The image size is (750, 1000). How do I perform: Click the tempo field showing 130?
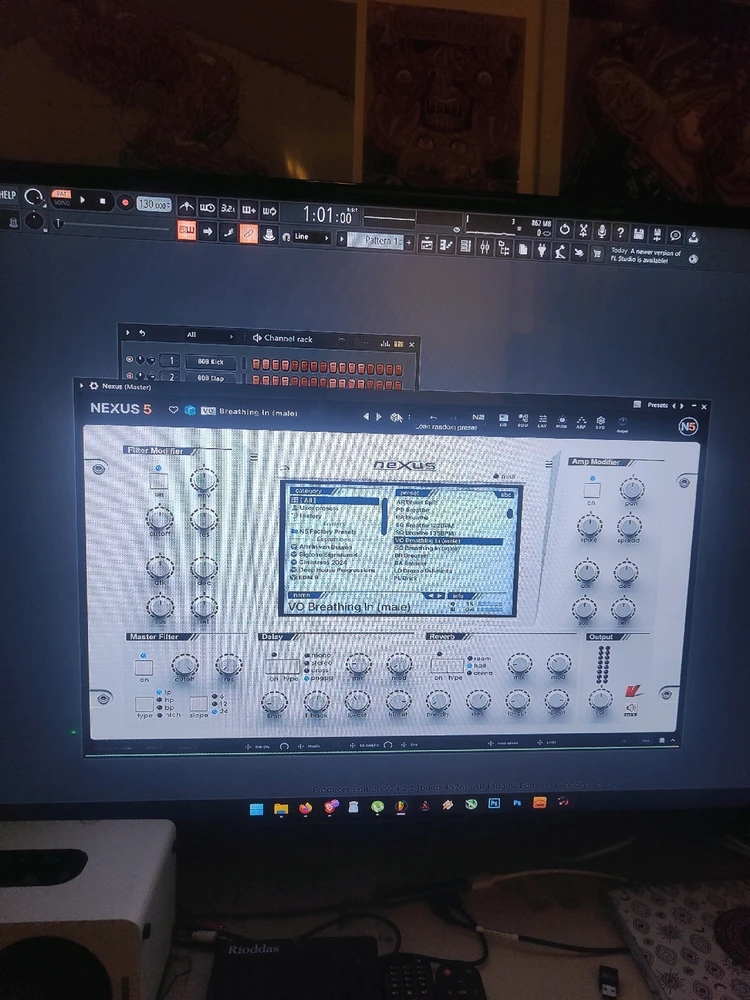[152, 204]
